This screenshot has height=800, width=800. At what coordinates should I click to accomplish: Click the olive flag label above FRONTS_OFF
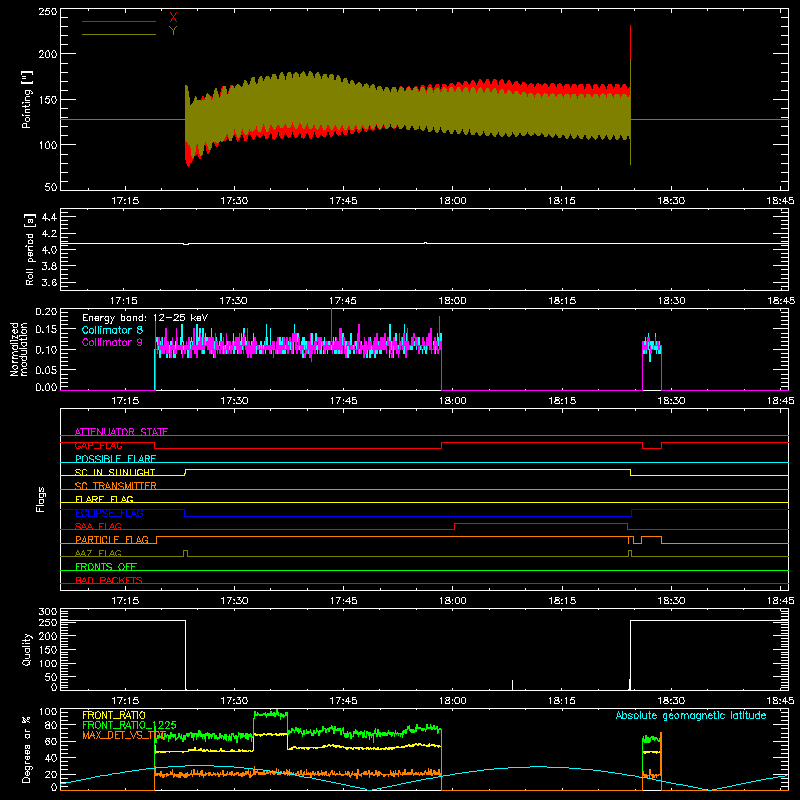pyautogui.click(x=98, y=553)
